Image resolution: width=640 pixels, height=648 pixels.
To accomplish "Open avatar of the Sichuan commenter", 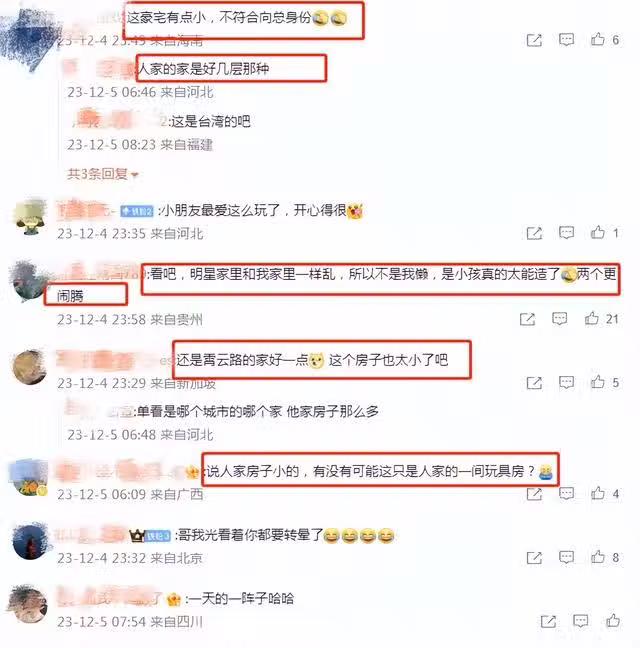I will click(27, 604).
